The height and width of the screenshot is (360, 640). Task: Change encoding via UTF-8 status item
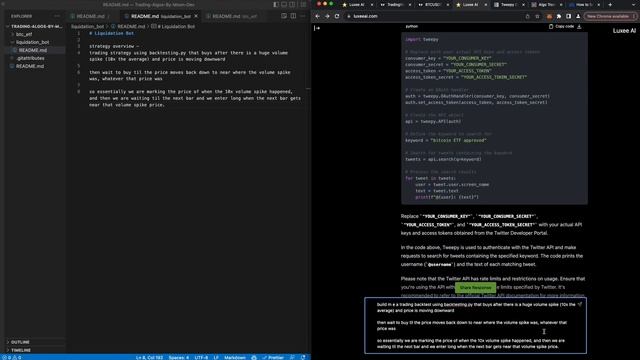201,358
